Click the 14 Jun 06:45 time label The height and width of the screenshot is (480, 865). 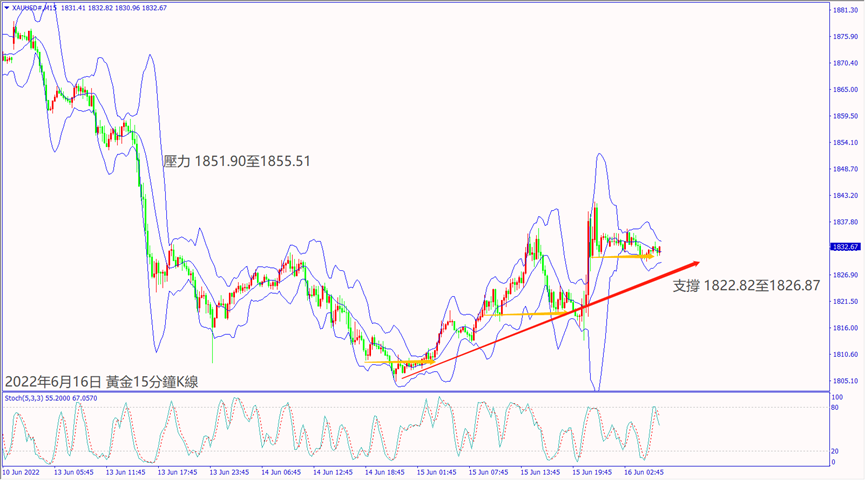coord(280,471)
